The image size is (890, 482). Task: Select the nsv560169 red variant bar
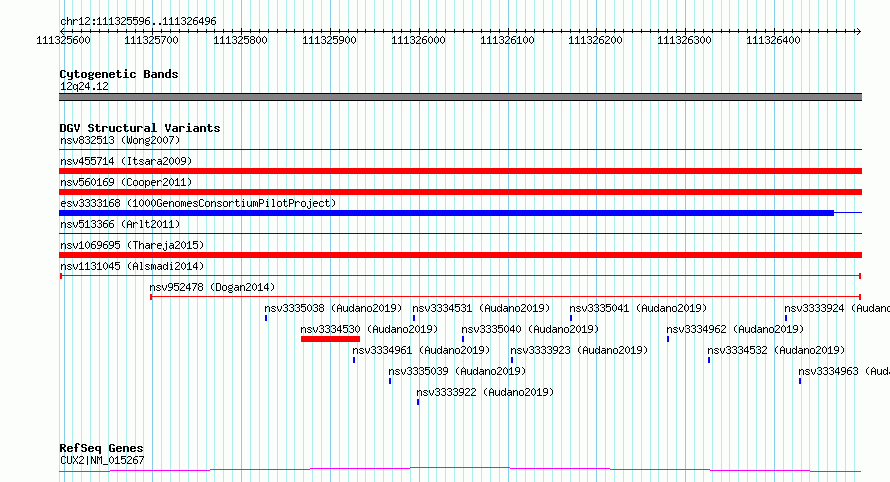[x=460, y=192]
